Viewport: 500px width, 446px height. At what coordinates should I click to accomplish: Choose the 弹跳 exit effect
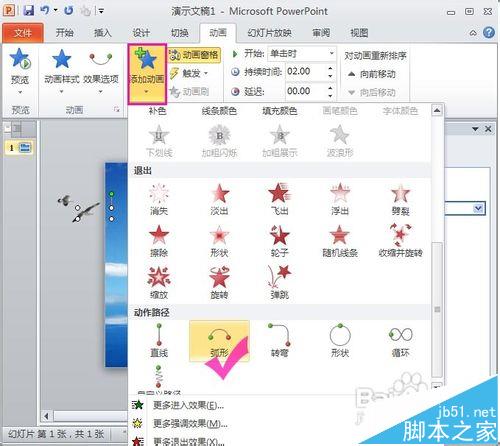pyautogui.click(x=279, y=283)
